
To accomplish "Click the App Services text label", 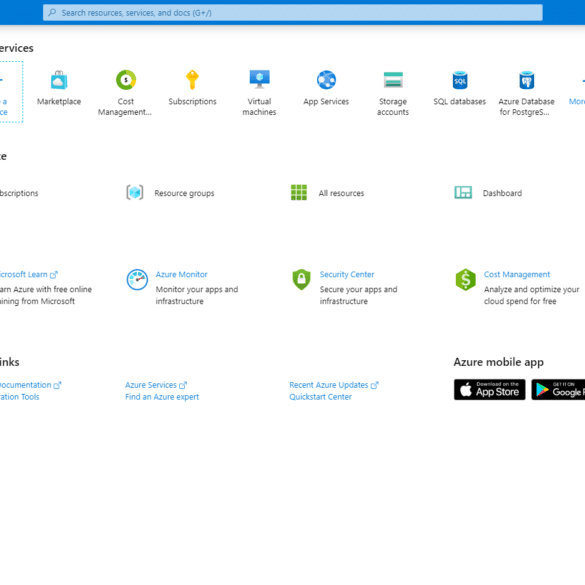I will [326, 101].
